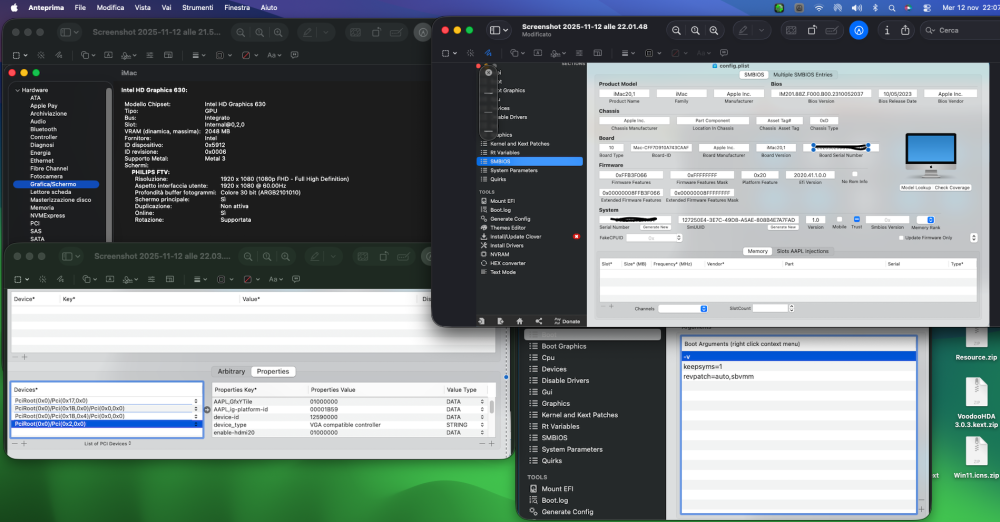Open the Aiuto menu
1000x522 pixels.
269,8
